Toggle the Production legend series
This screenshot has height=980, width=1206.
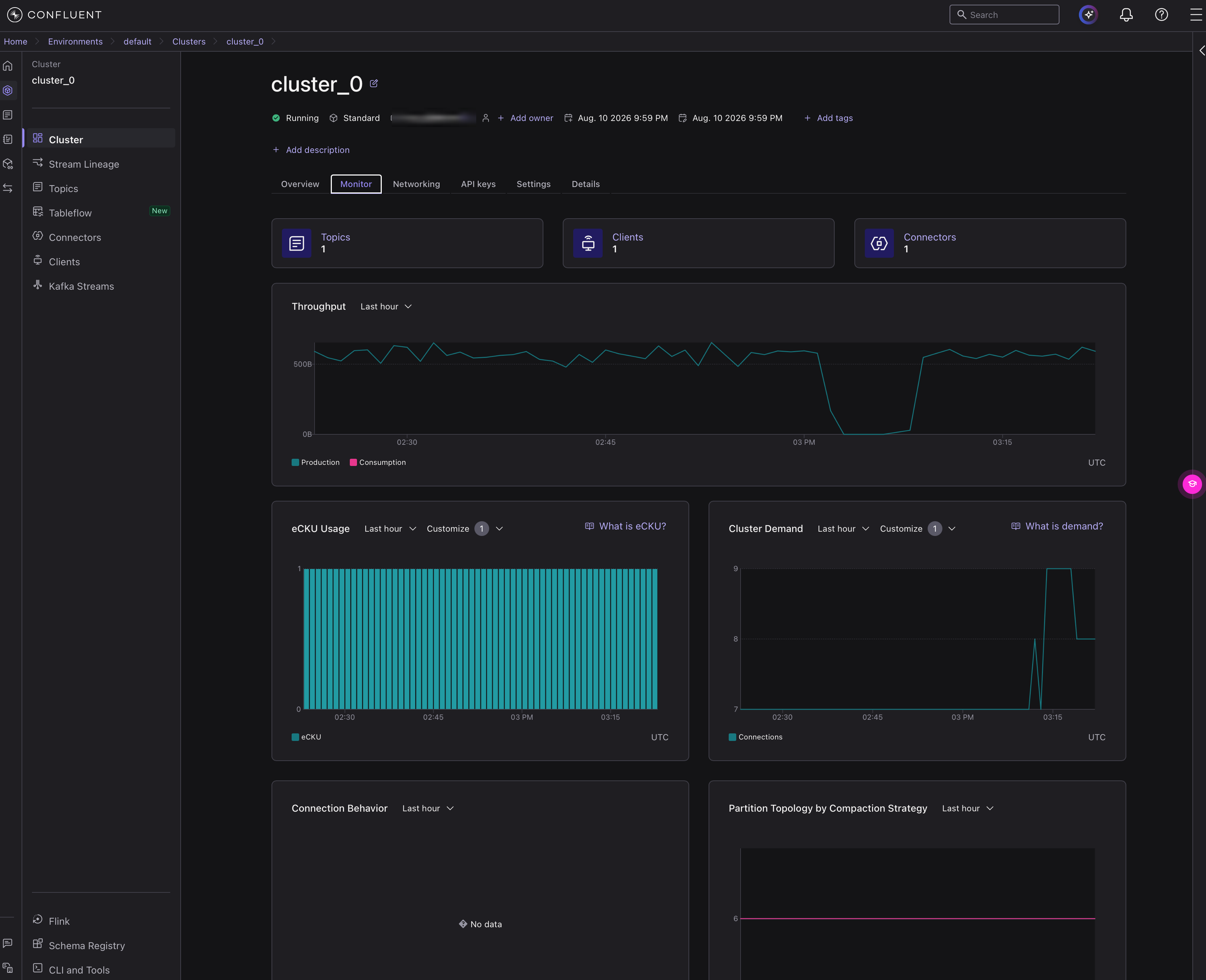316,462
